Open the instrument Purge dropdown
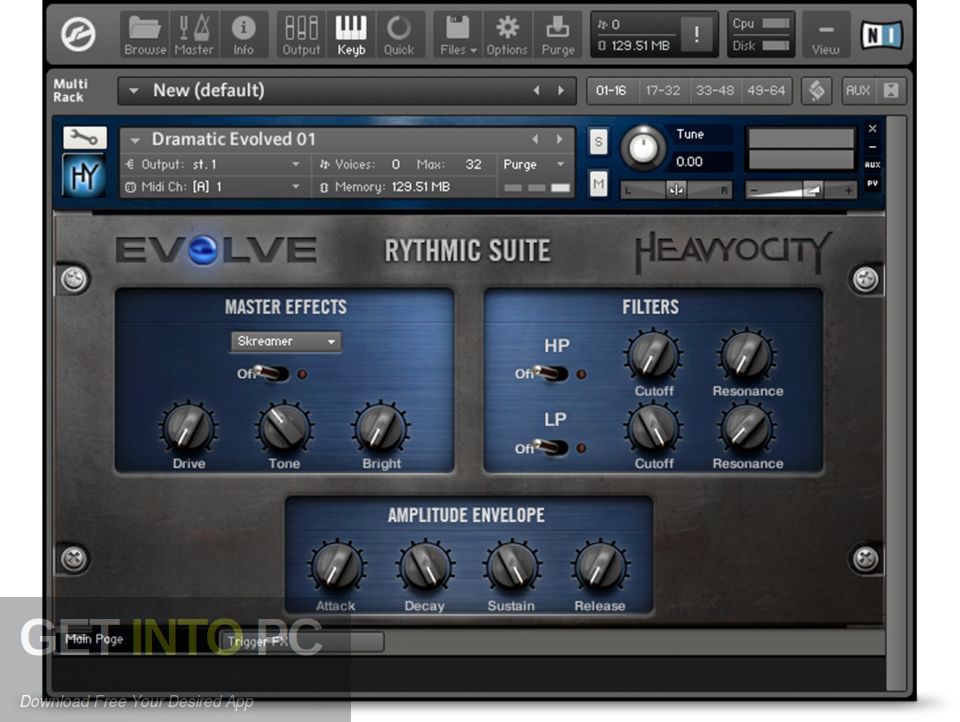This screenshot has width=960, height=722. point(534,165)
